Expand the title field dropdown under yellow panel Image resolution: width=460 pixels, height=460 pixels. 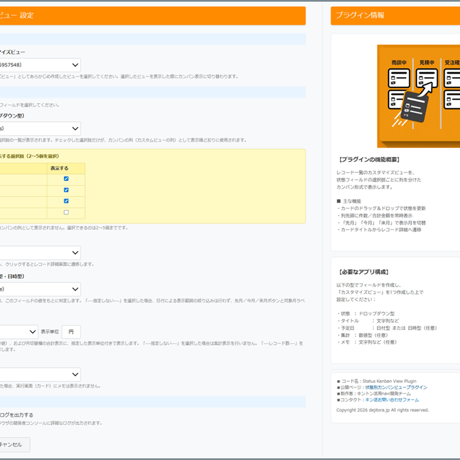(x=40, y=253)
